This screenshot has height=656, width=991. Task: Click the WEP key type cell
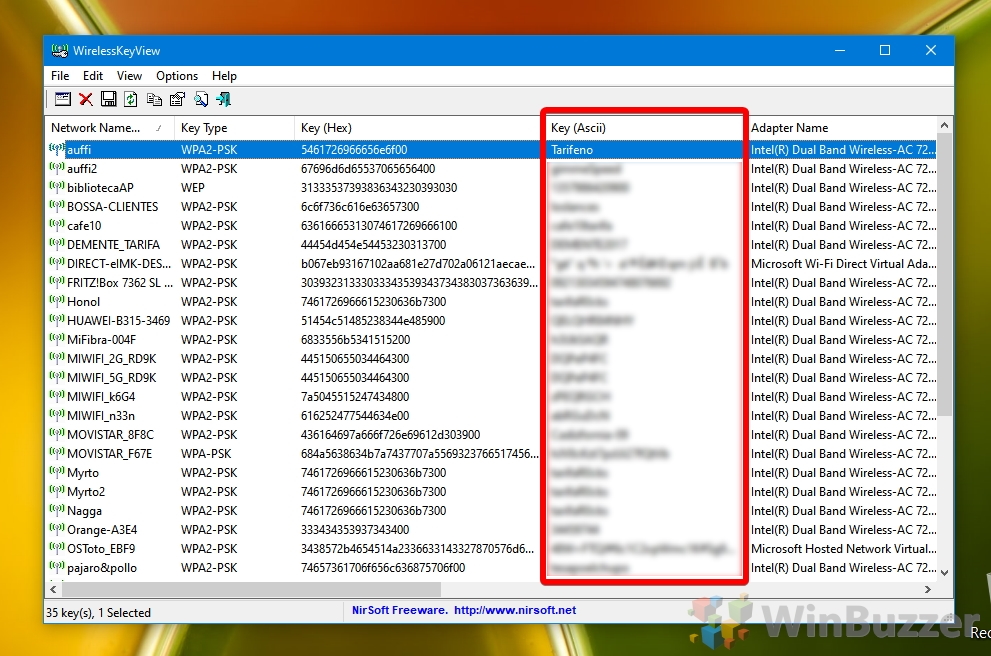193,188
